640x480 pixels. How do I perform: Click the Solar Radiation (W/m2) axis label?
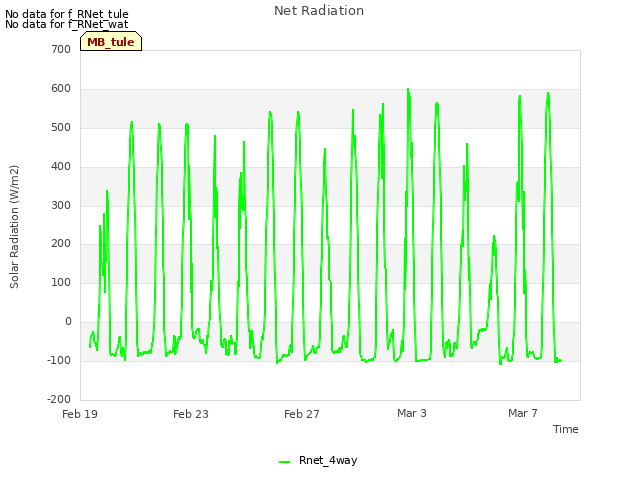(14, 227)
